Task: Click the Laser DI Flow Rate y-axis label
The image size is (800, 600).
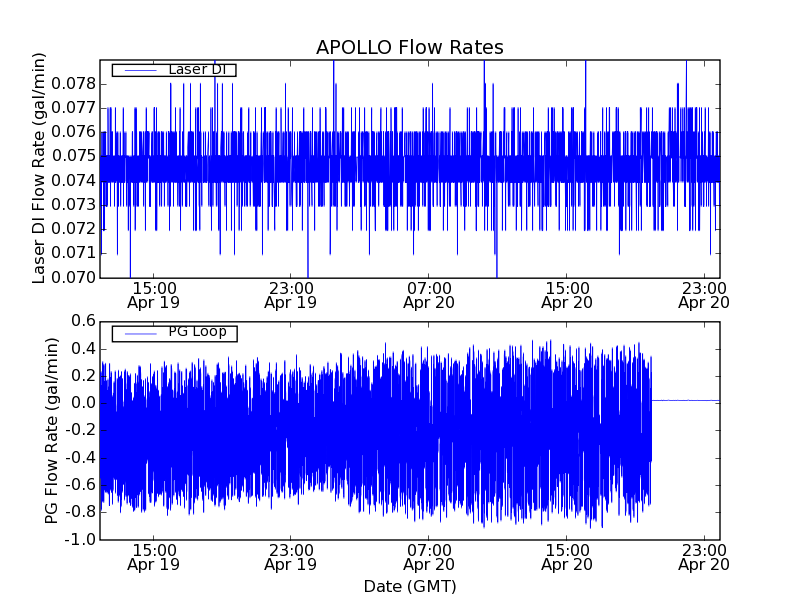Action: point(40,167)
